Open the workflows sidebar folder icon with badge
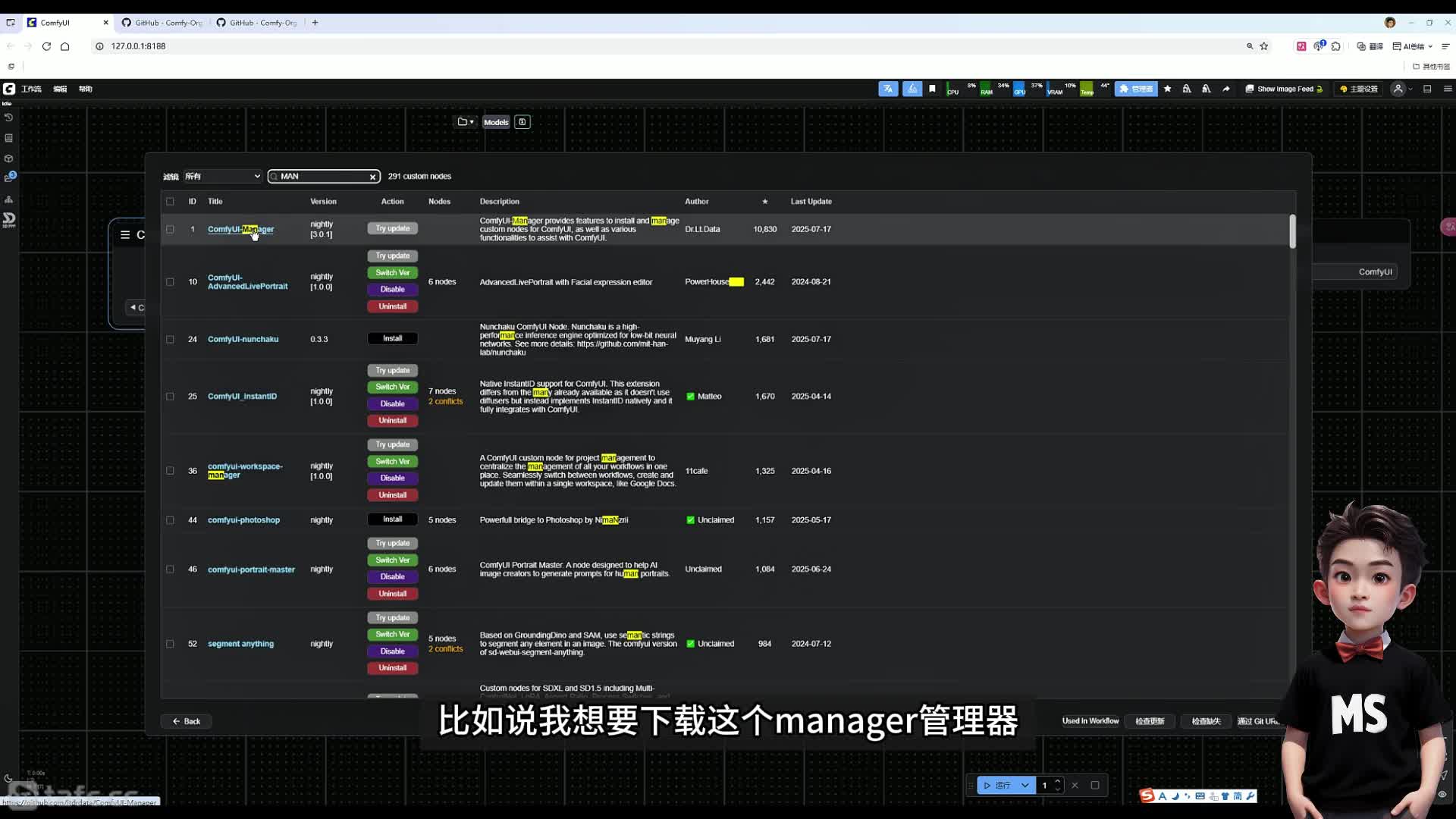1456x819 pixels. click(x=9, y=178)
